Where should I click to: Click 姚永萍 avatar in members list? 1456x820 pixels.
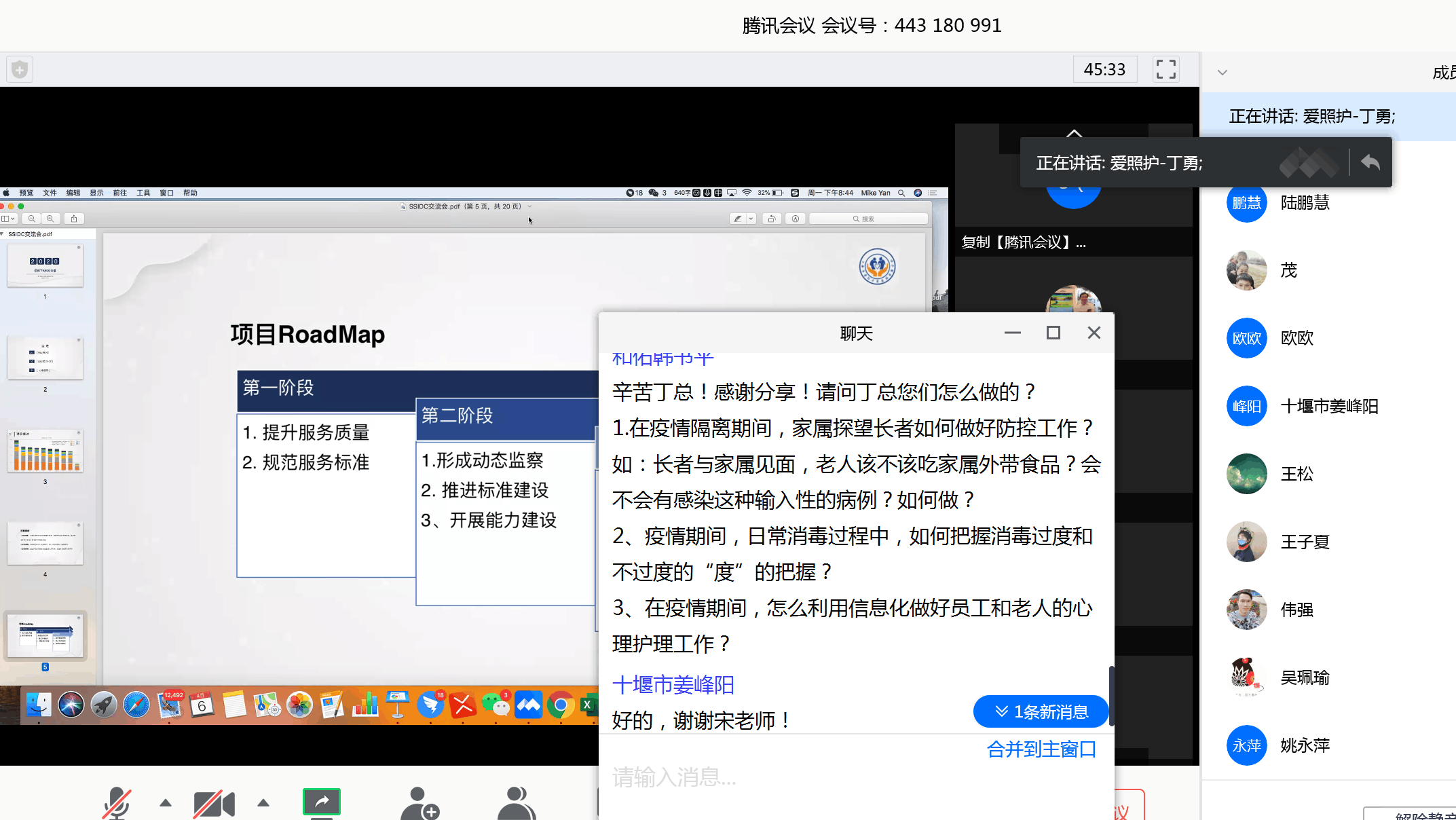point(1247,745)
